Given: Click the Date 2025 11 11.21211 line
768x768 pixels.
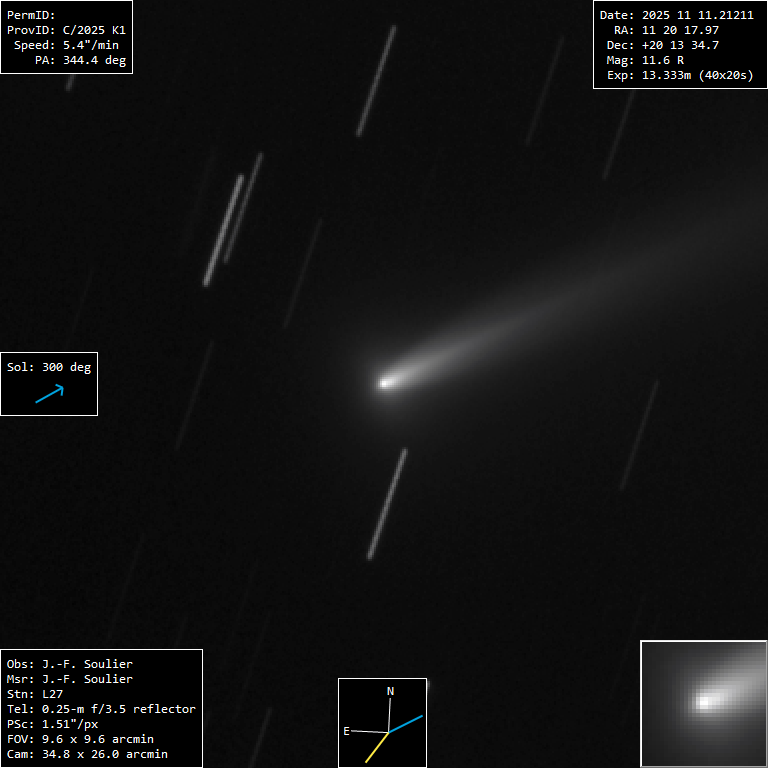Looking at the screenshot, I should tap(676, 15).
